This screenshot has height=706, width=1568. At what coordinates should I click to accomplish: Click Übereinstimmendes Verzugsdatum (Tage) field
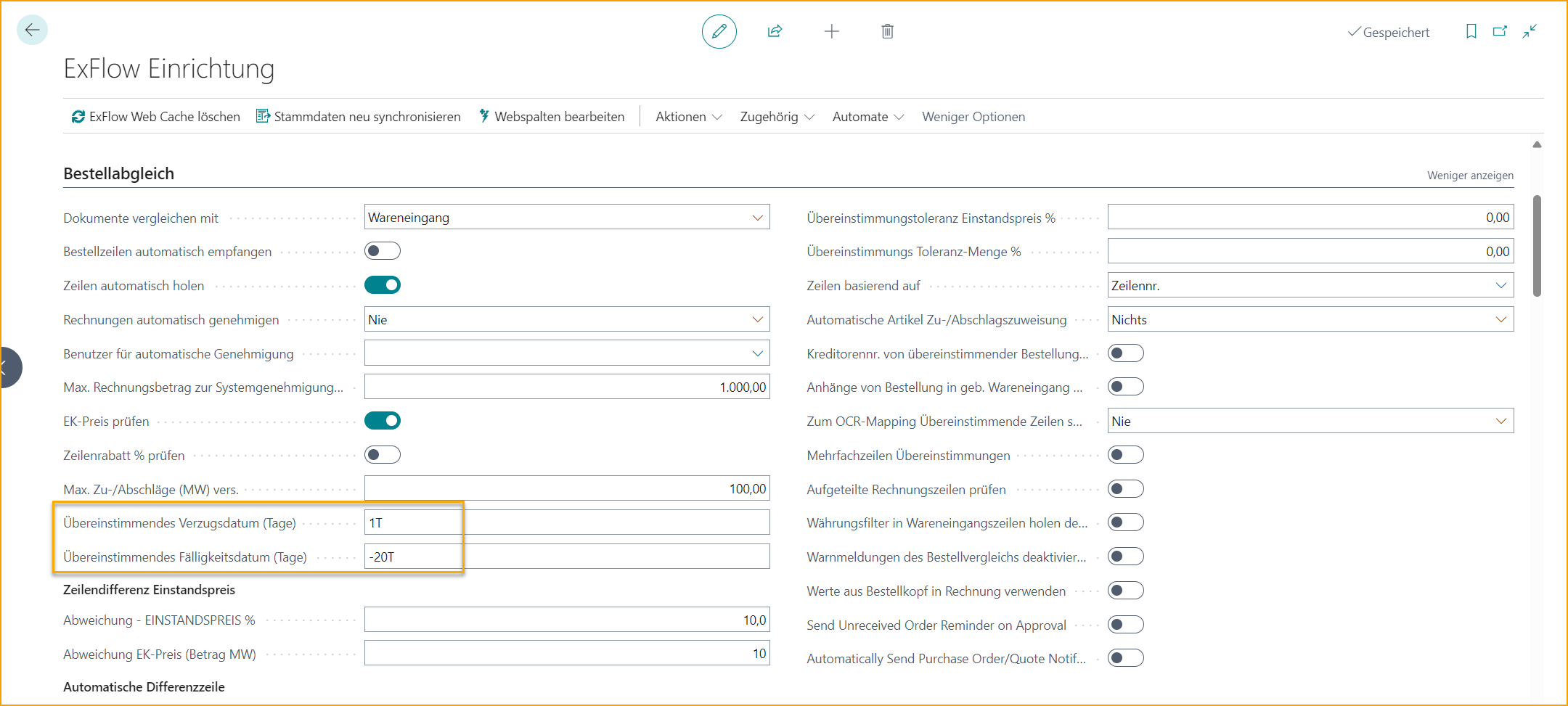tap(567, 522)
